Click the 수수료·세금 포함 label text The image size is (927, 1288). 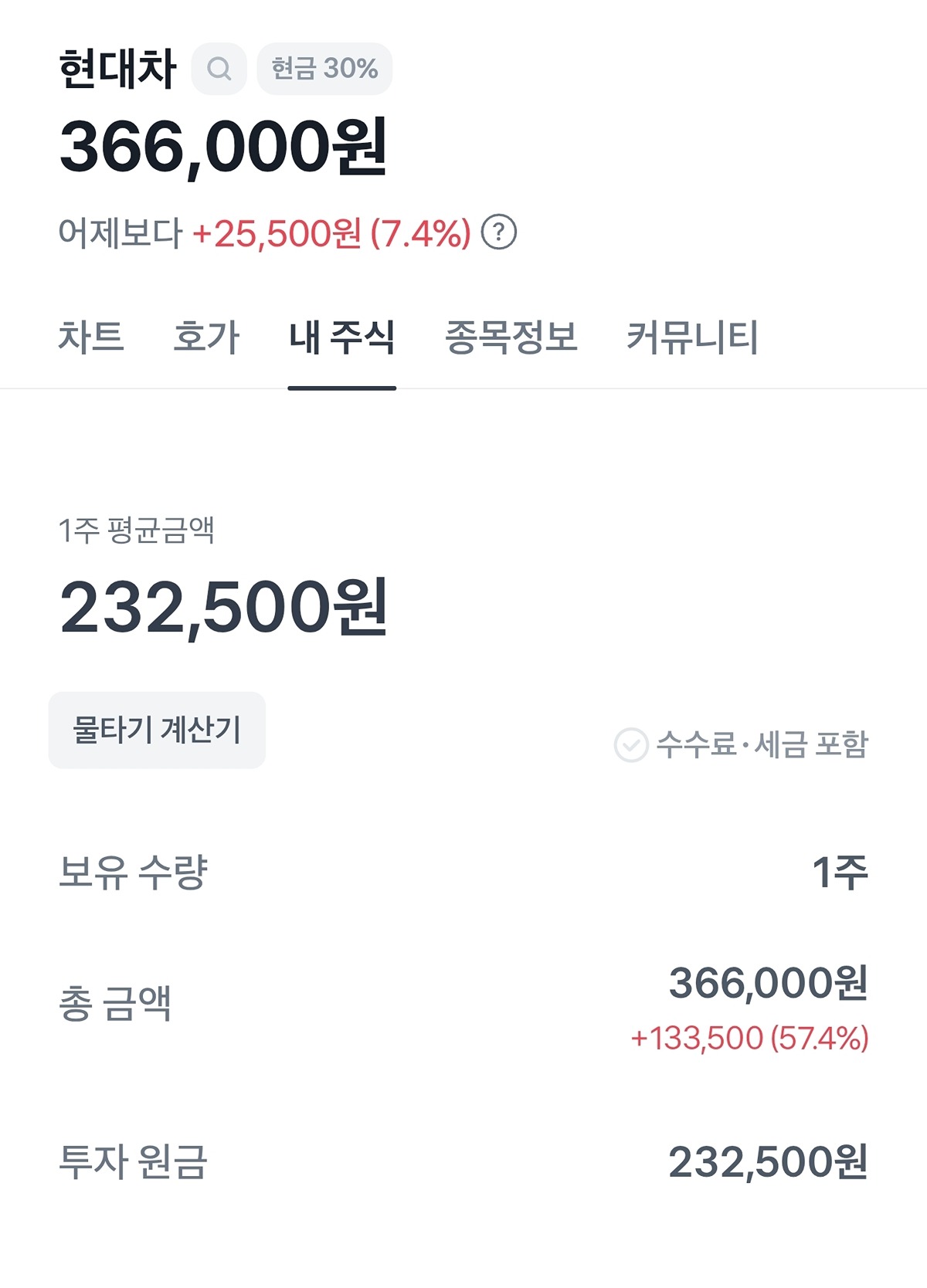pyautogui.click(x=762, y=745)
